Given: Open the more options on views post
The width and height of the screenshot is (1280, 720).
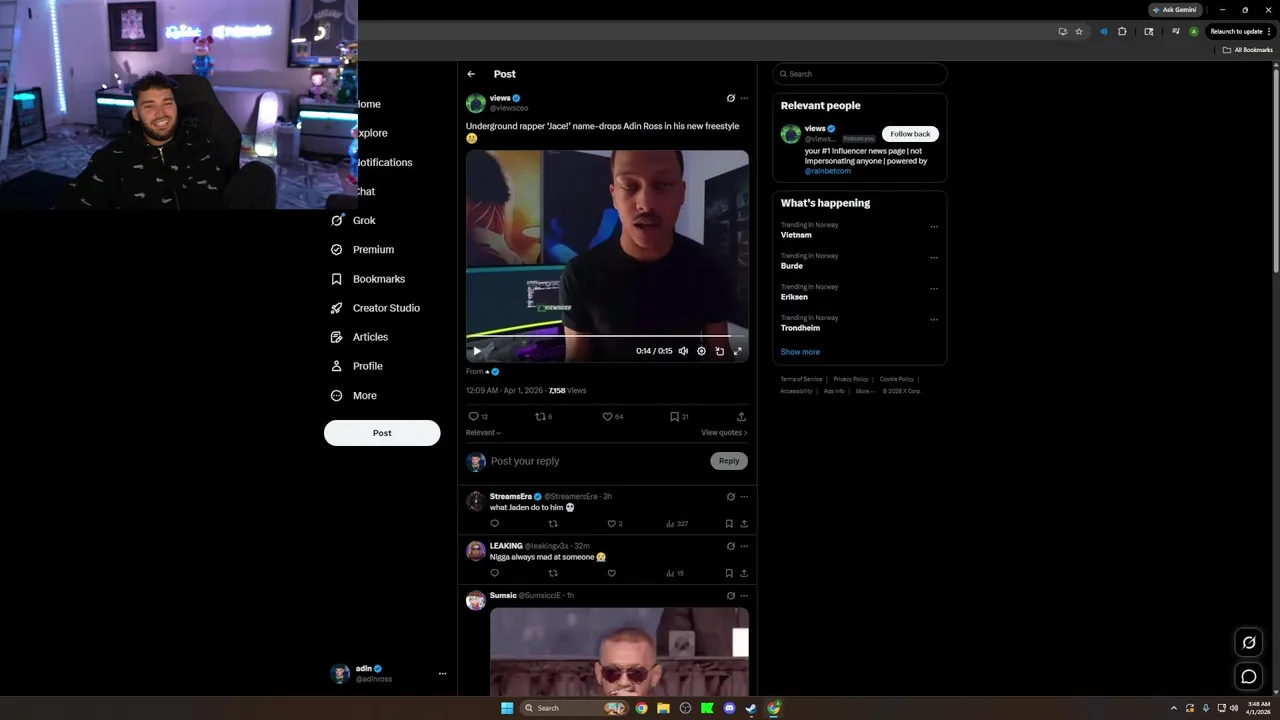Looking at the screenshot, I should (x=744, y=98).
